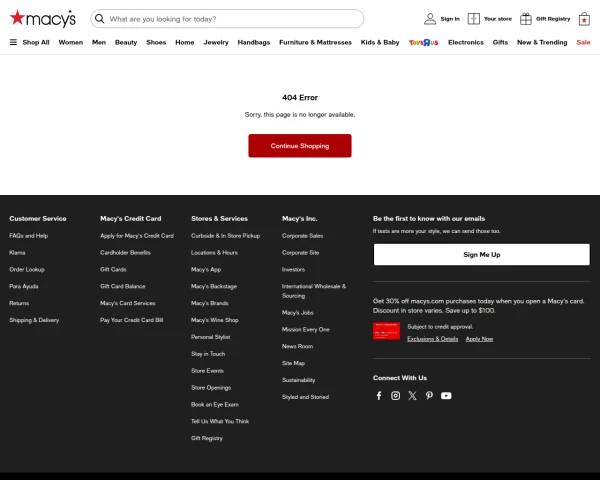
Task: Open Shipping & Delivery link
Action: click(x=34, y=320)
